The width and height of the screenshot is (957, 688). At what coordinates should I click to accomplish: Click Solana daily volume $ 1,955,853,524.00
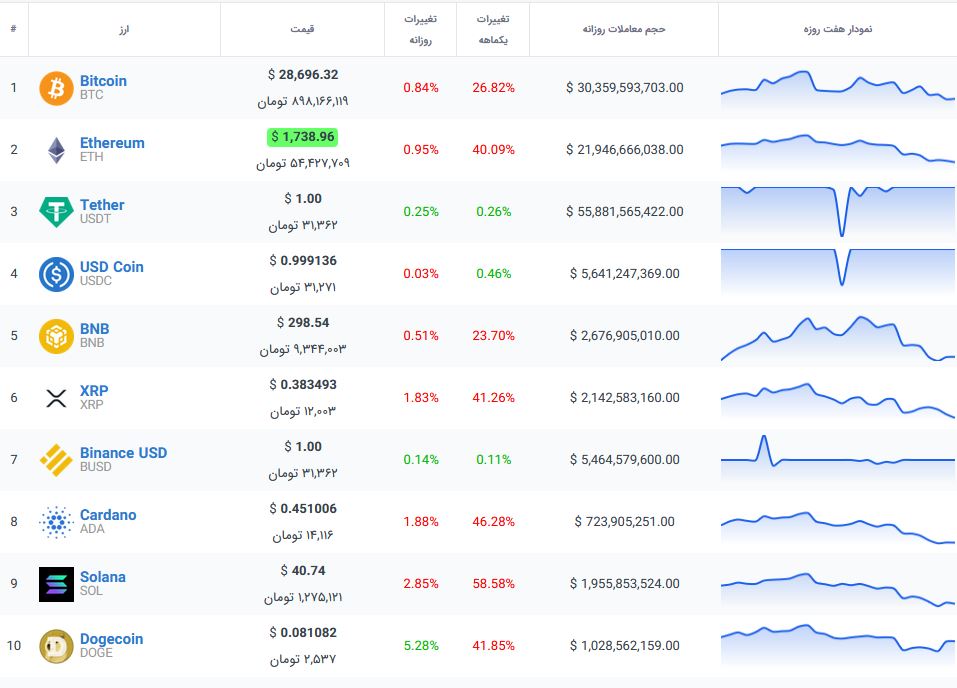[x=624, y=584]
